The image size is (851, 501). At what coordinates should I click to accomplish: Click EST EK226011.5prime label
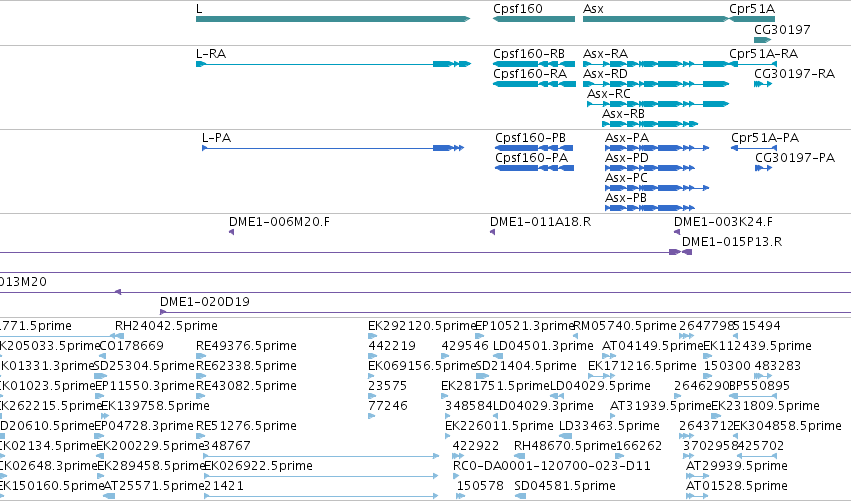(499, 426)
